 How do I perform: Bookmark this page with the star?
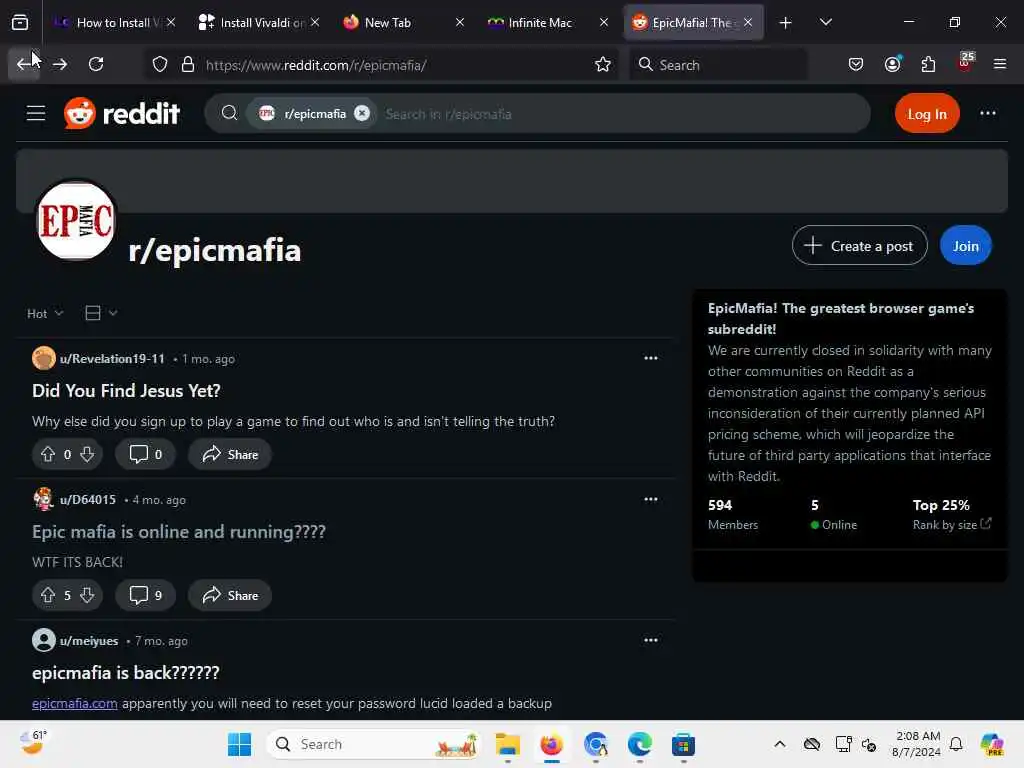click(x=603, y=65)
